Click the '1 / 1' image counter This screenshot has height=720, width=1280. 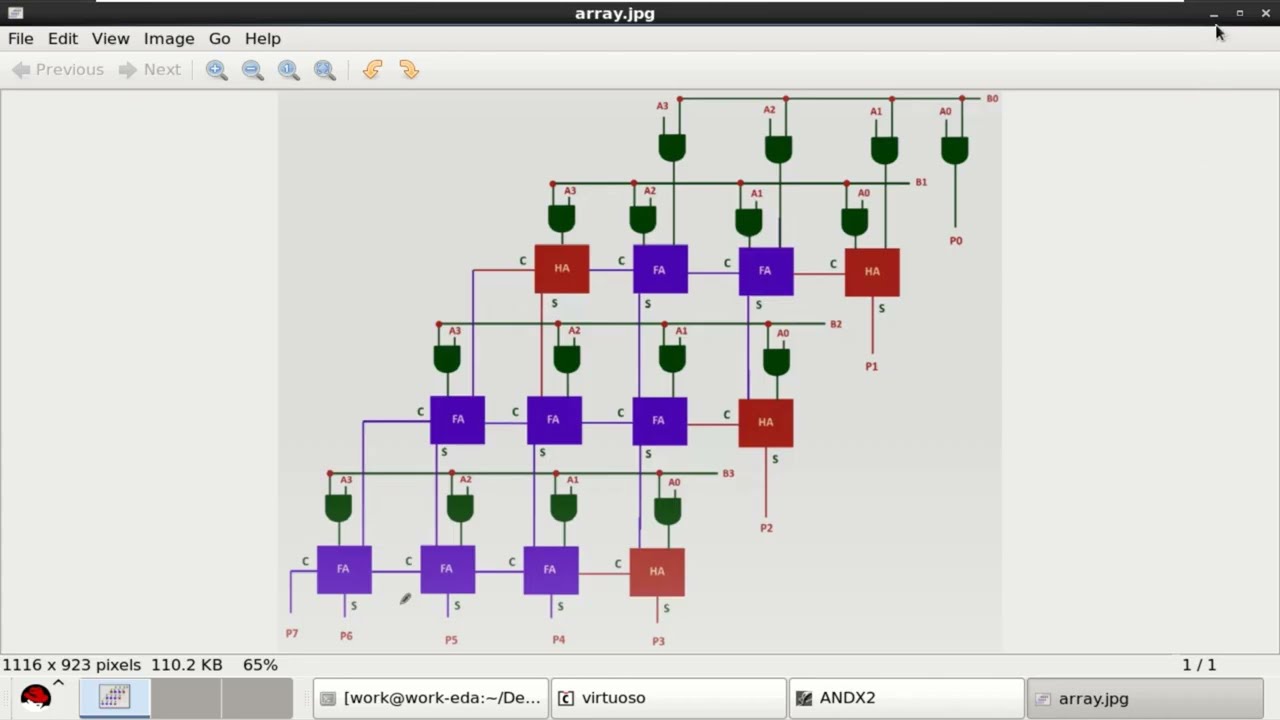coord(1199,665)
